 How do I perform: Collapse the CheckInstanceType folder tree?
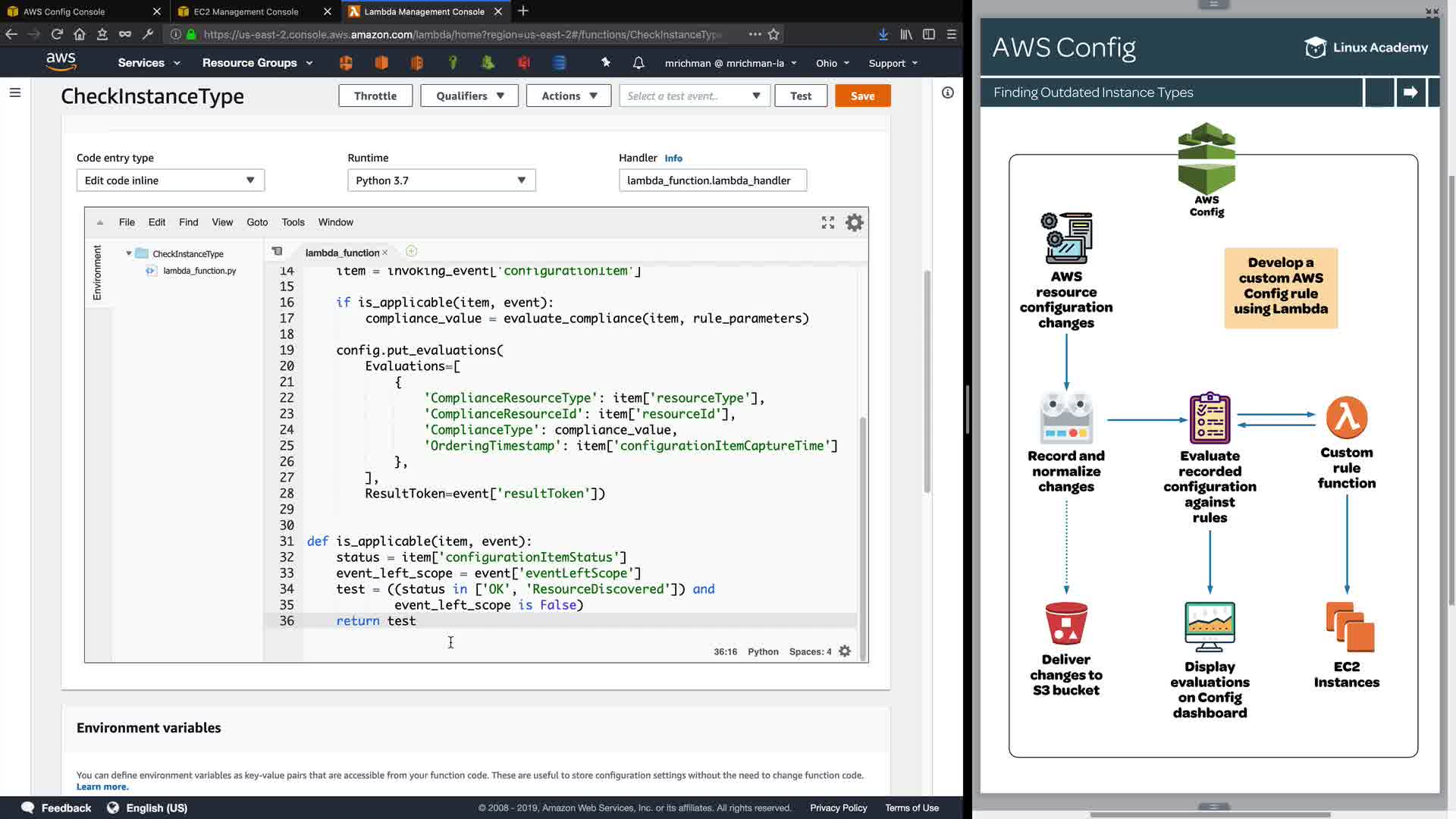(x=129, y=253)
